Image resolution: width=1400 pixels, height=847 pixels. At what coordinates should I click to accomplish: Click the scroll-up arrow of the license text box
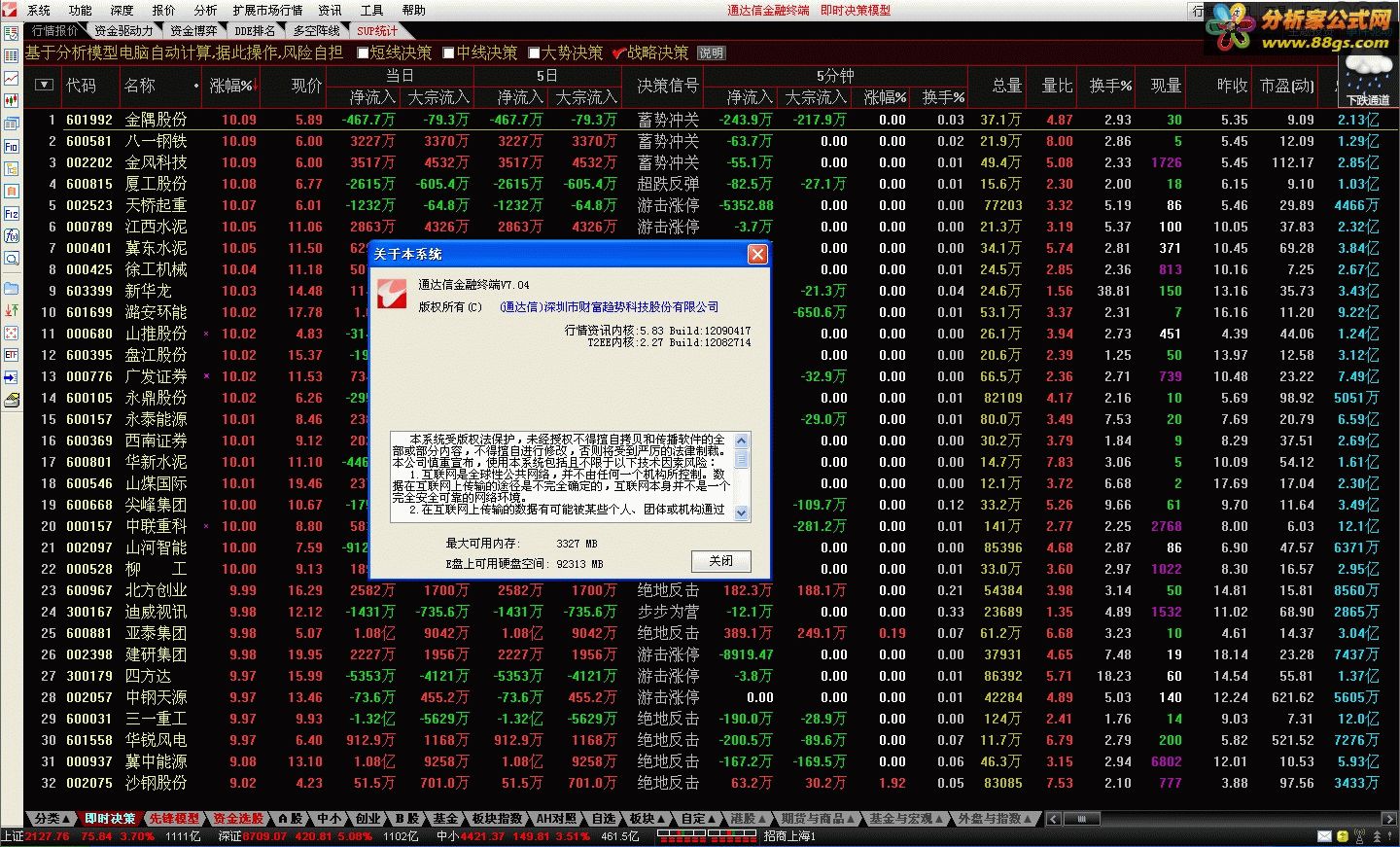pos(742,441)
